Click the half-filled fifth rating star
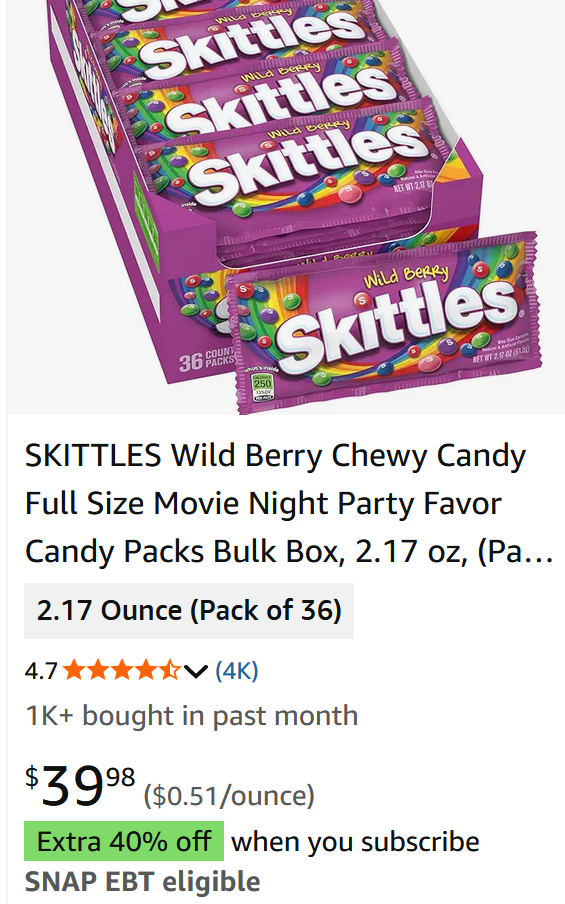This screenshot has width=565, height=904. (170, 671)
